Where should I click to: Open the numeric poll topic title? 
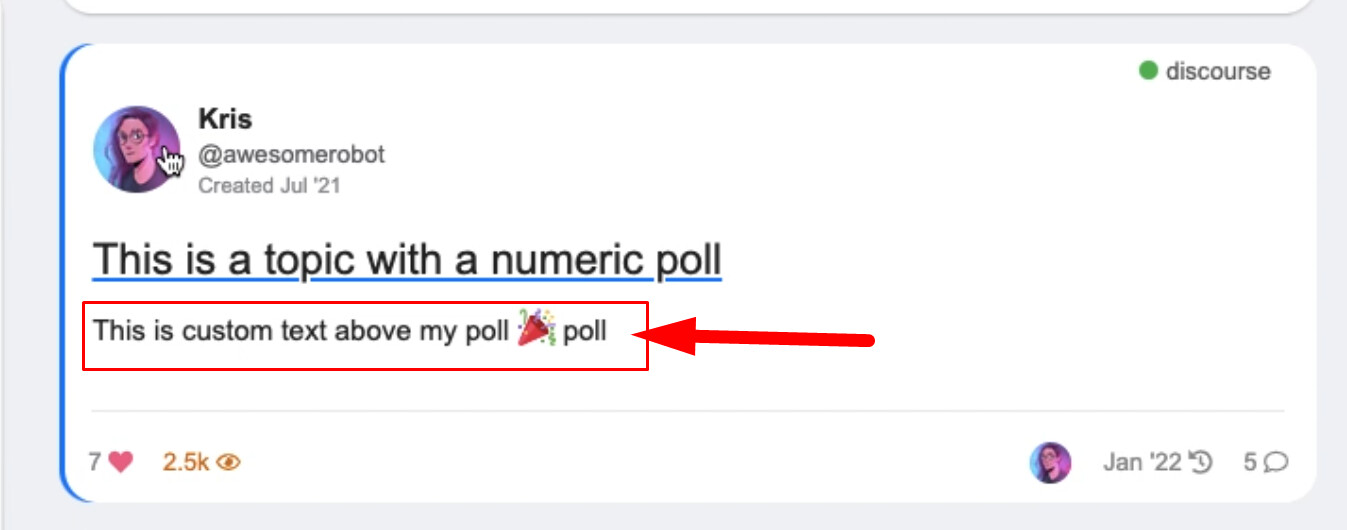(x=407, y=260)
